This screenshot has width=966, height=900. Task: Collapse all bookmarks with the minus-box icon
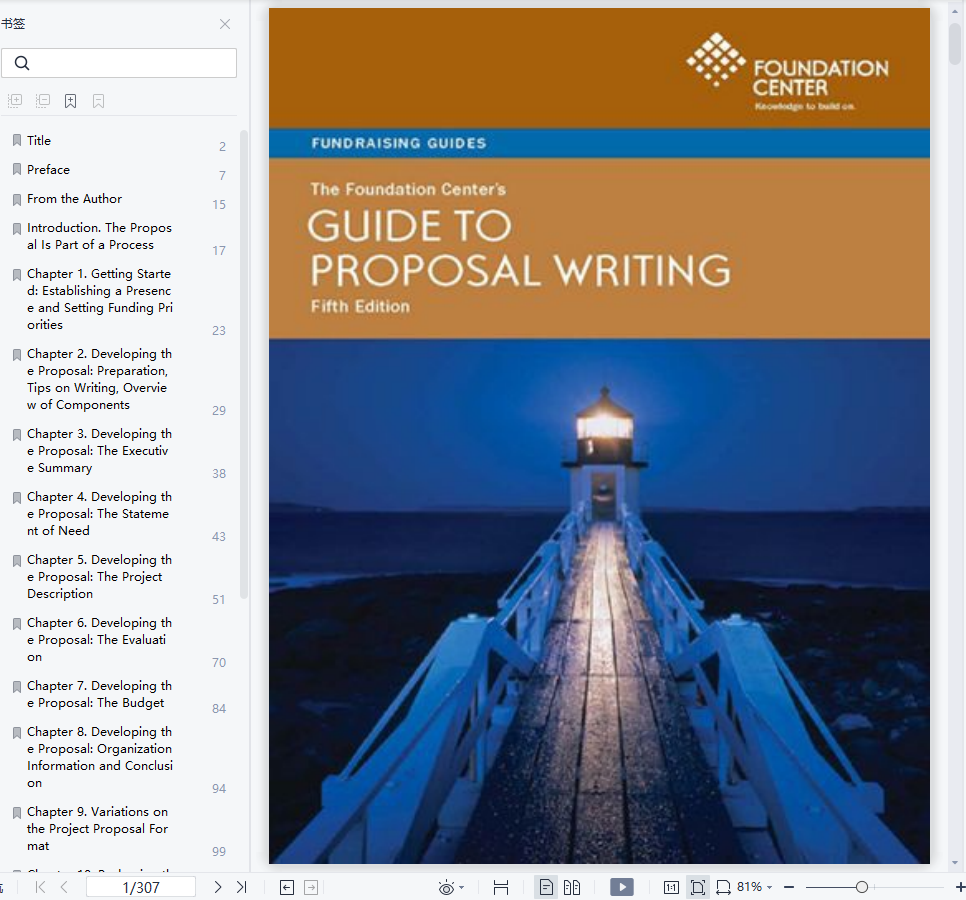coord(43,100)
